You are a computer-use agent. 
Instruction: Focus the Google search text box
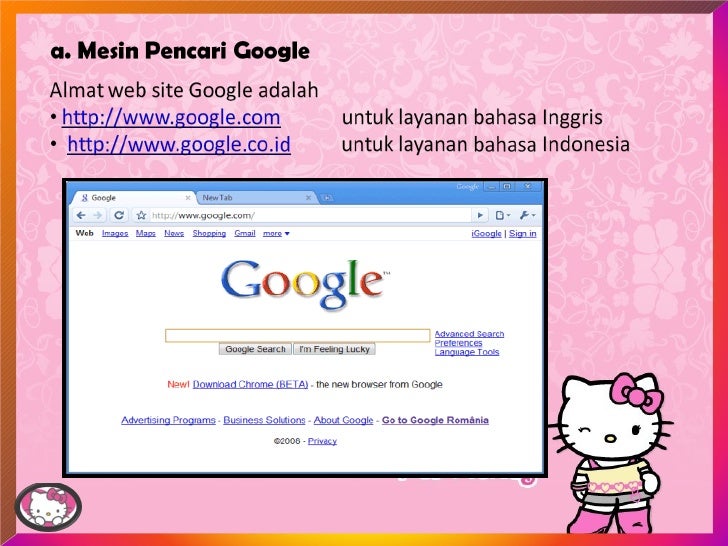tap(298, 336)
